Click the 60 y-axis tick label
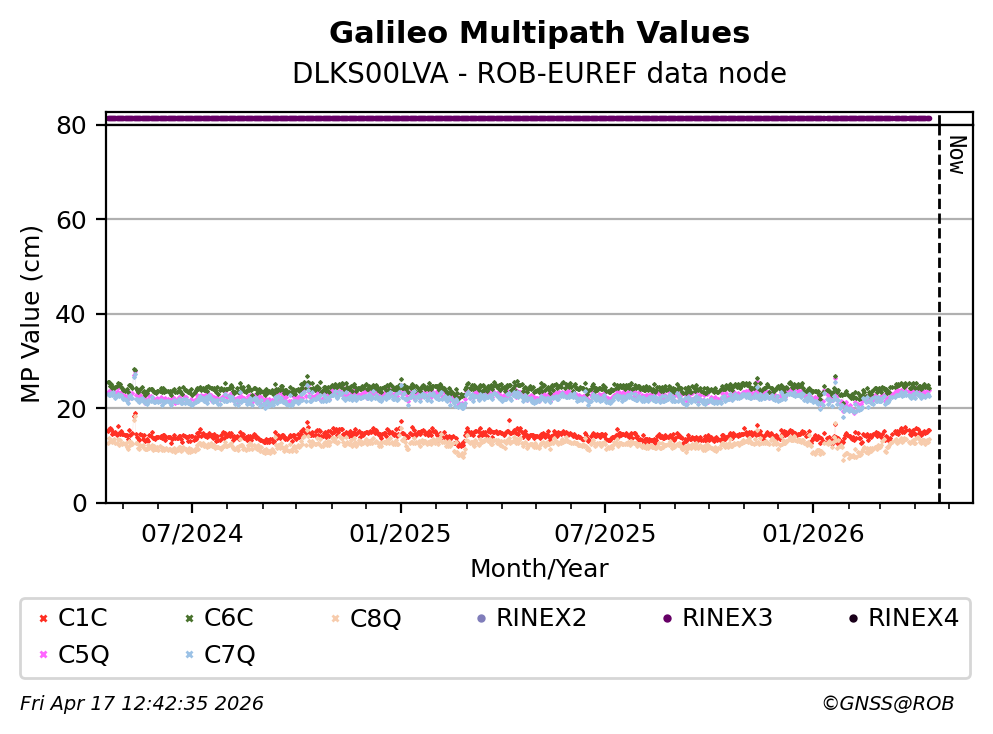 tap(79, 220)
